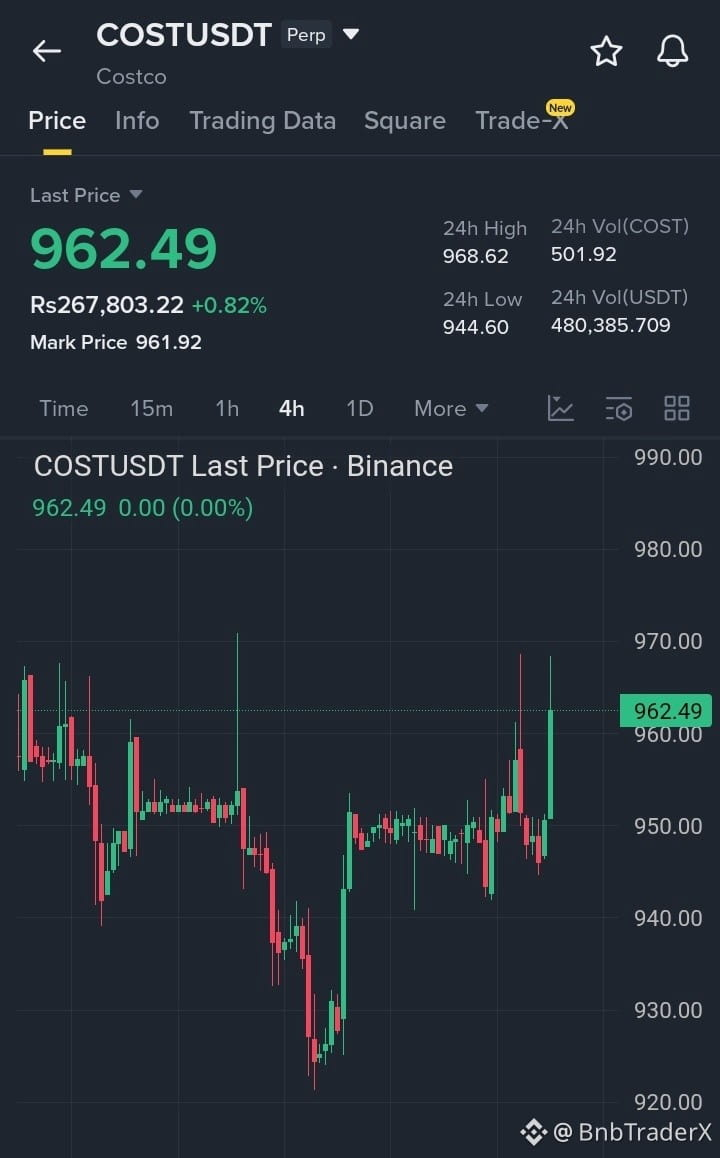Select the Time chart interval
Image resolution: width=720 pixels, height=1158 pixels.
coord(64,408)
